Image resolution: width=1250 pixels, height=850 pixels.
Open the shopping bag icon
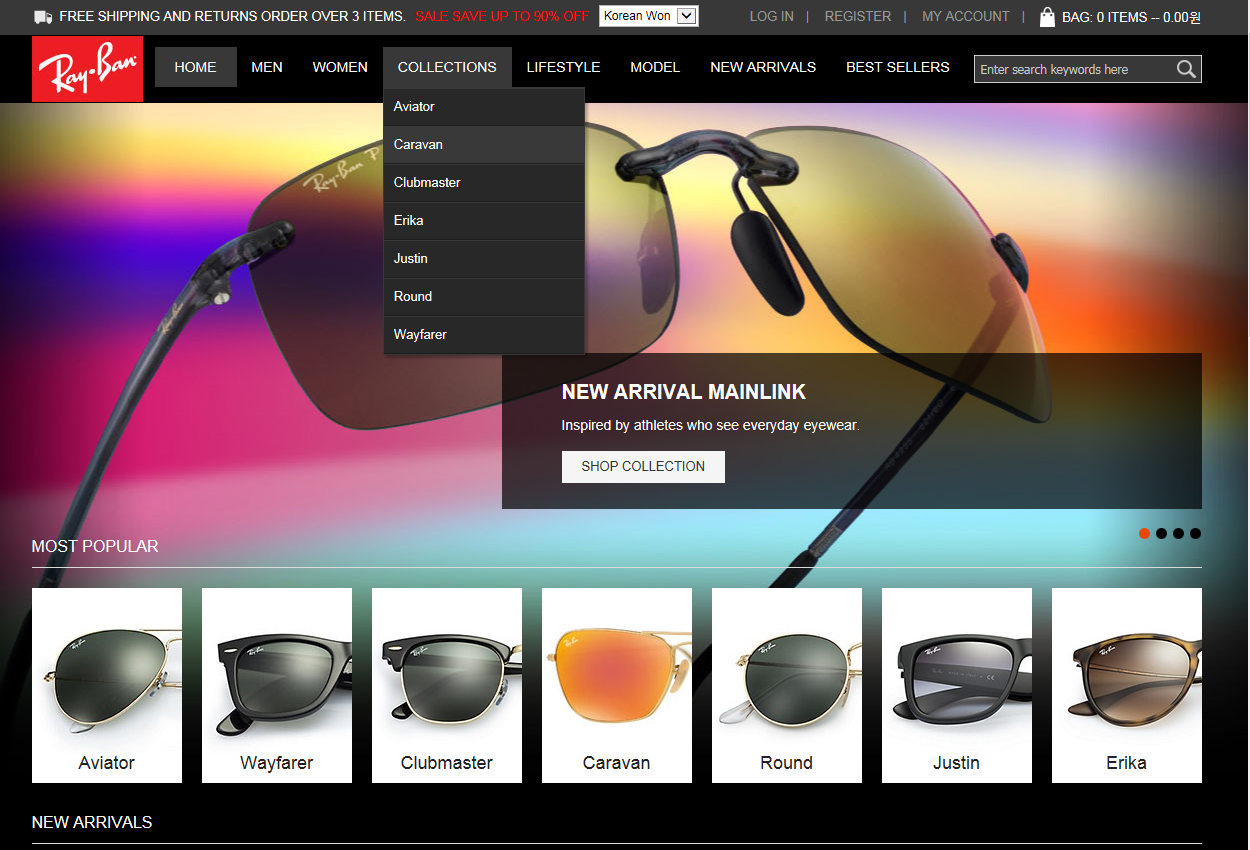(x=1047, y=16)
